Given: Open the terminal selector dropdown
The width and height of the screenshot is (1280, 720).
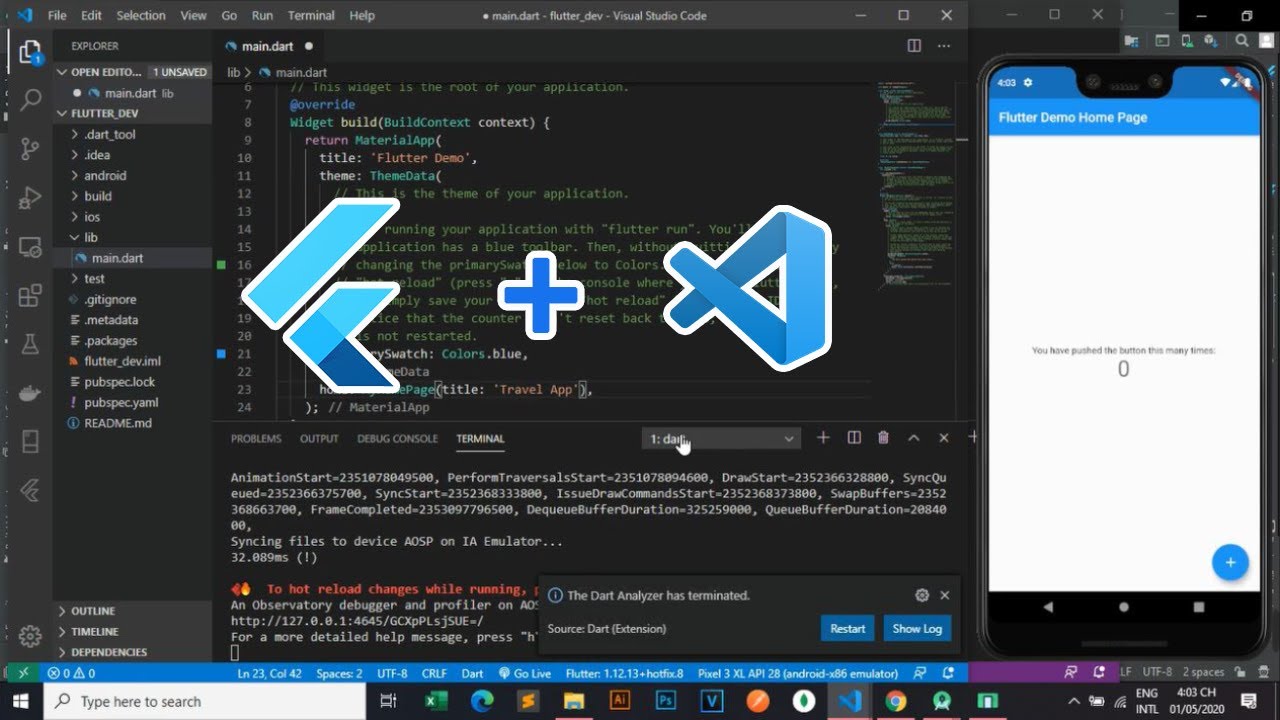Looking at the screenshot, I should 721,439.
